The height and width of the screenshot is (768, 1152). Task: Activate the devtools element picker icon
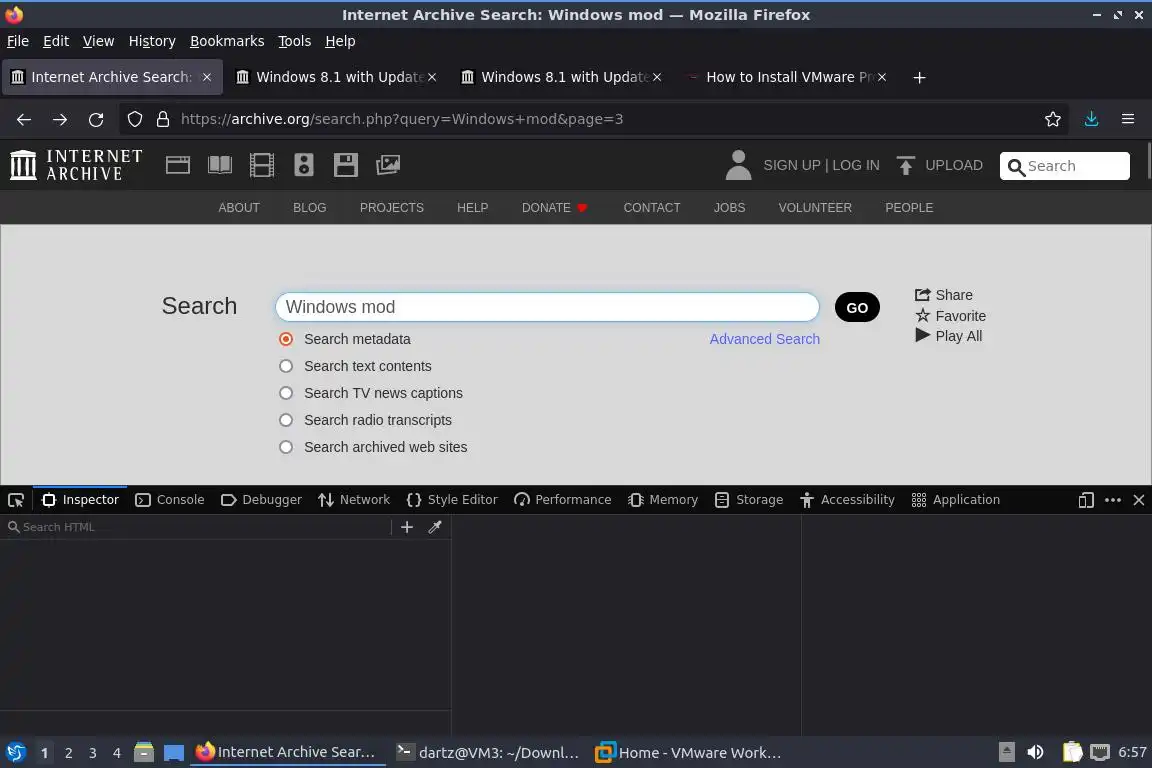[x=16, y=500]
